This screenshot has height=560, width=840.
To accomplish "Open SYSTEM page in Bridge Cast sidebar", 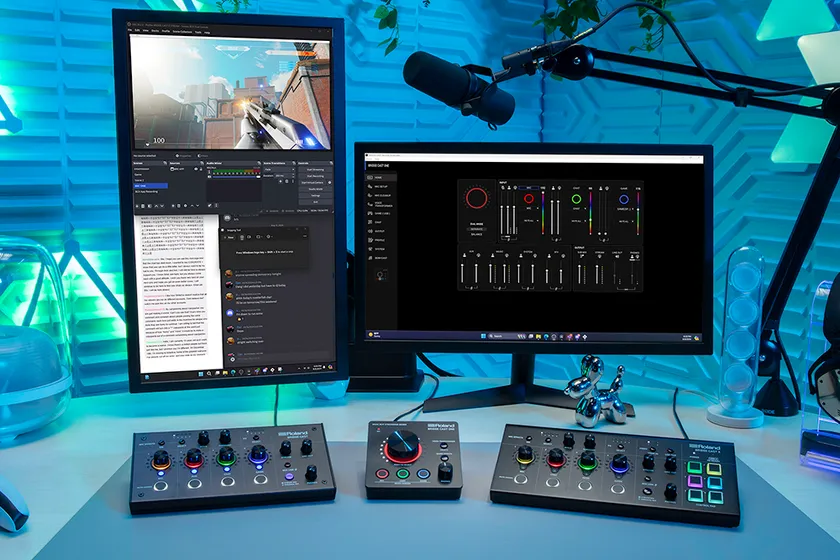I will (x=381, y=248).
